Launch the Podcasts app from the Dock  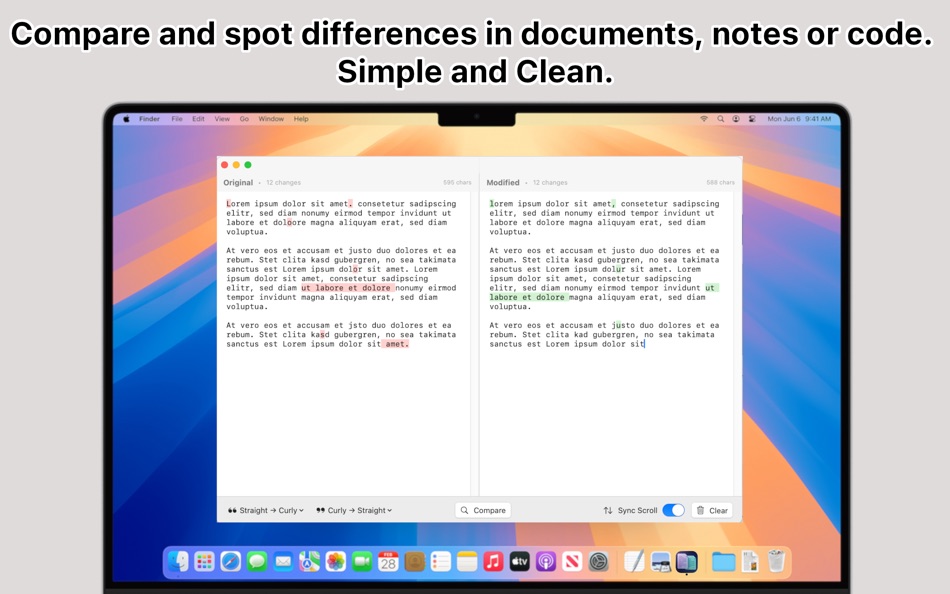tap(545, 562)
